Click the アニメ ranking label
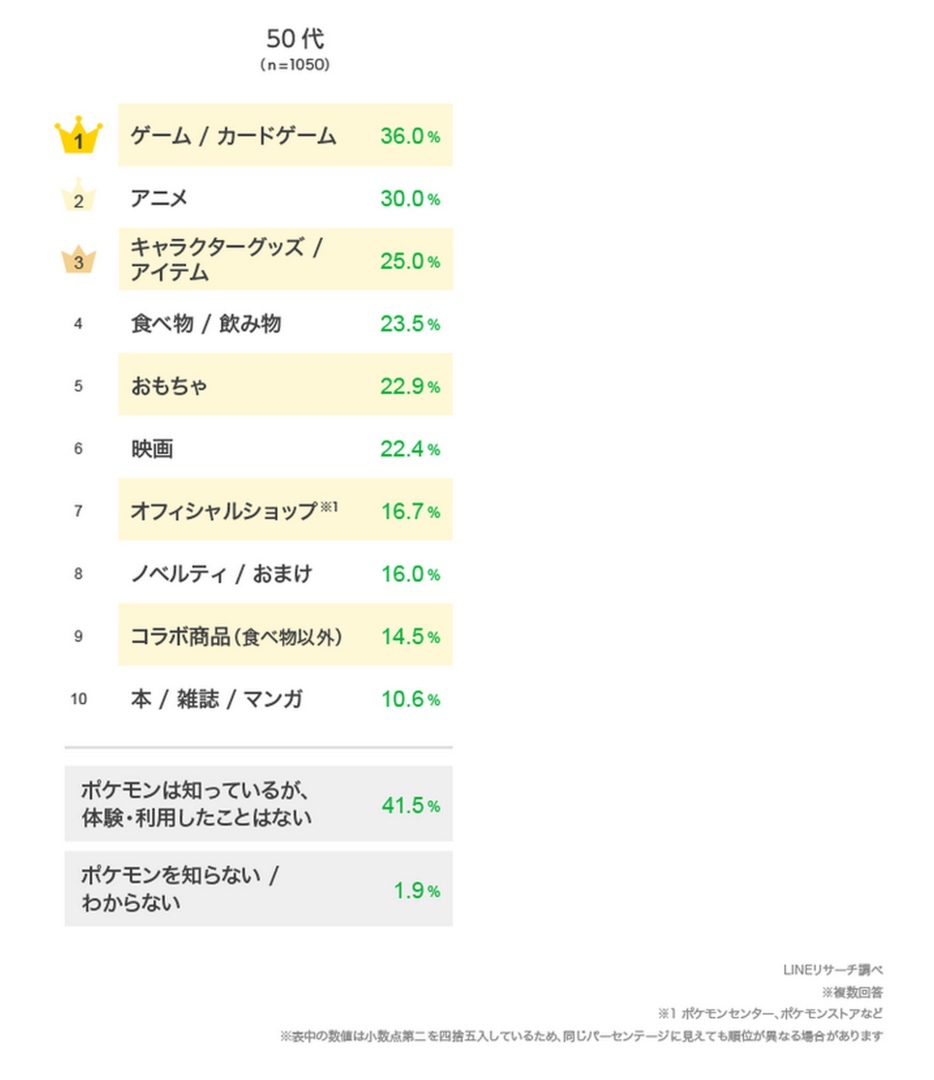Screen dimensions: 934x1080 click(159, 199)
